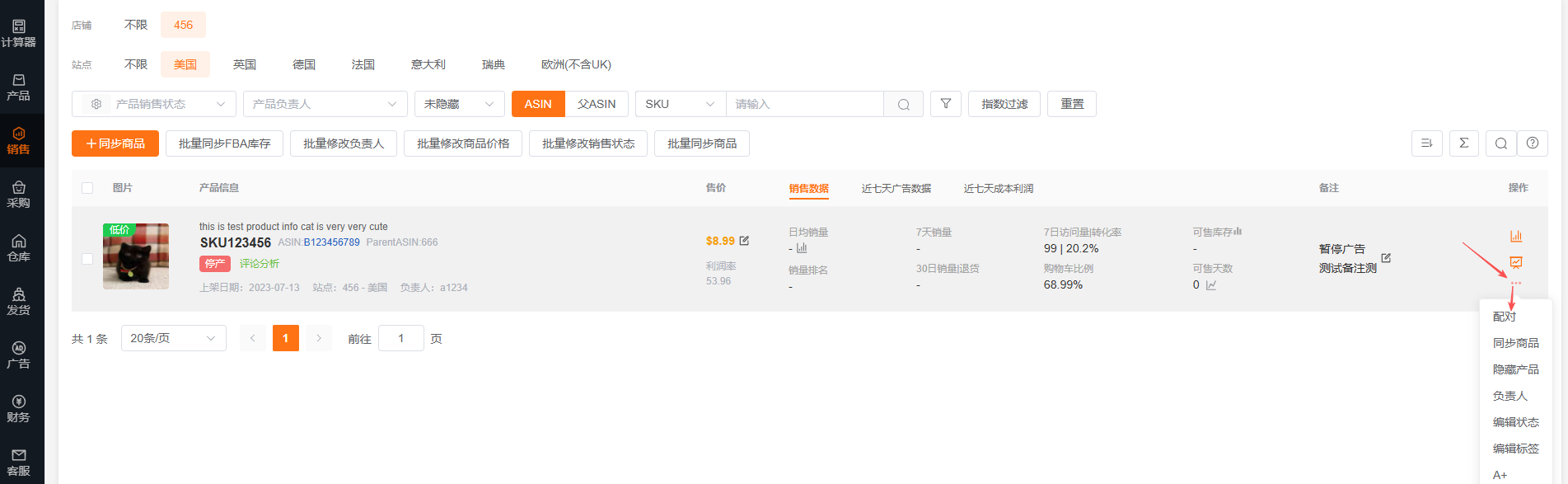Open the orange bar chart icon in operations

1515,236
